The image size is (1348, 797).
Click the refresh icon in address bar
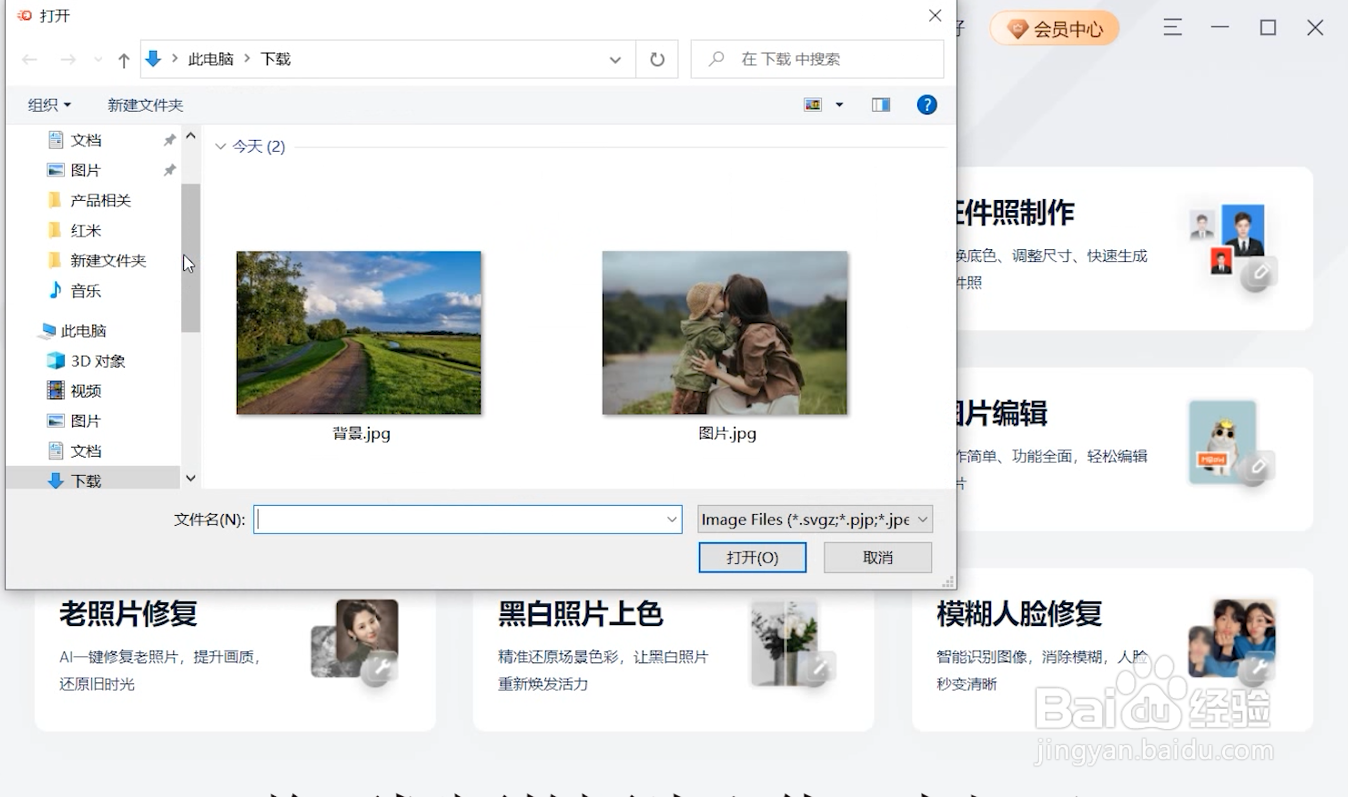(x=657, y=59)
